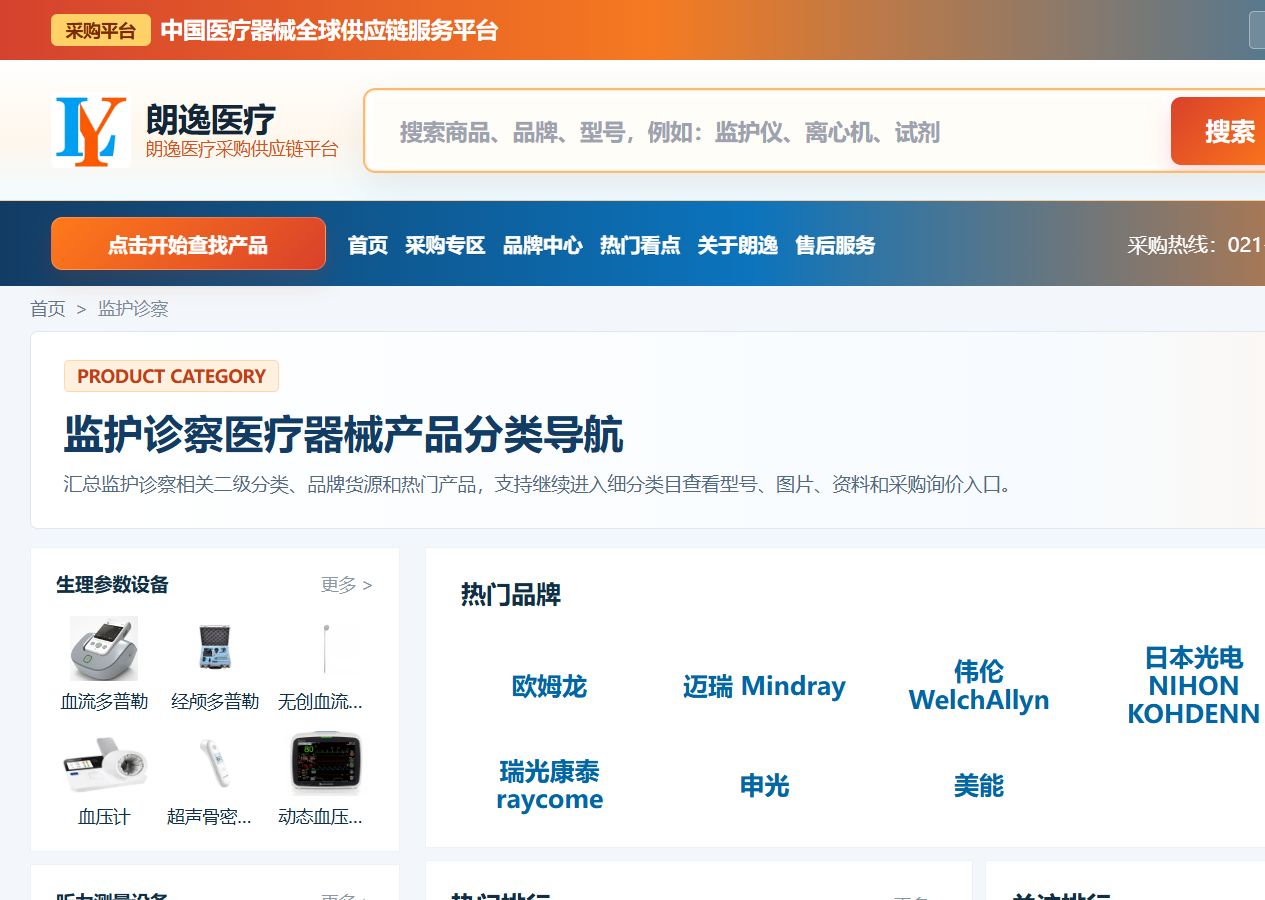
Task: Open the 欧姆龙 brand link
Action: point(549,686)
